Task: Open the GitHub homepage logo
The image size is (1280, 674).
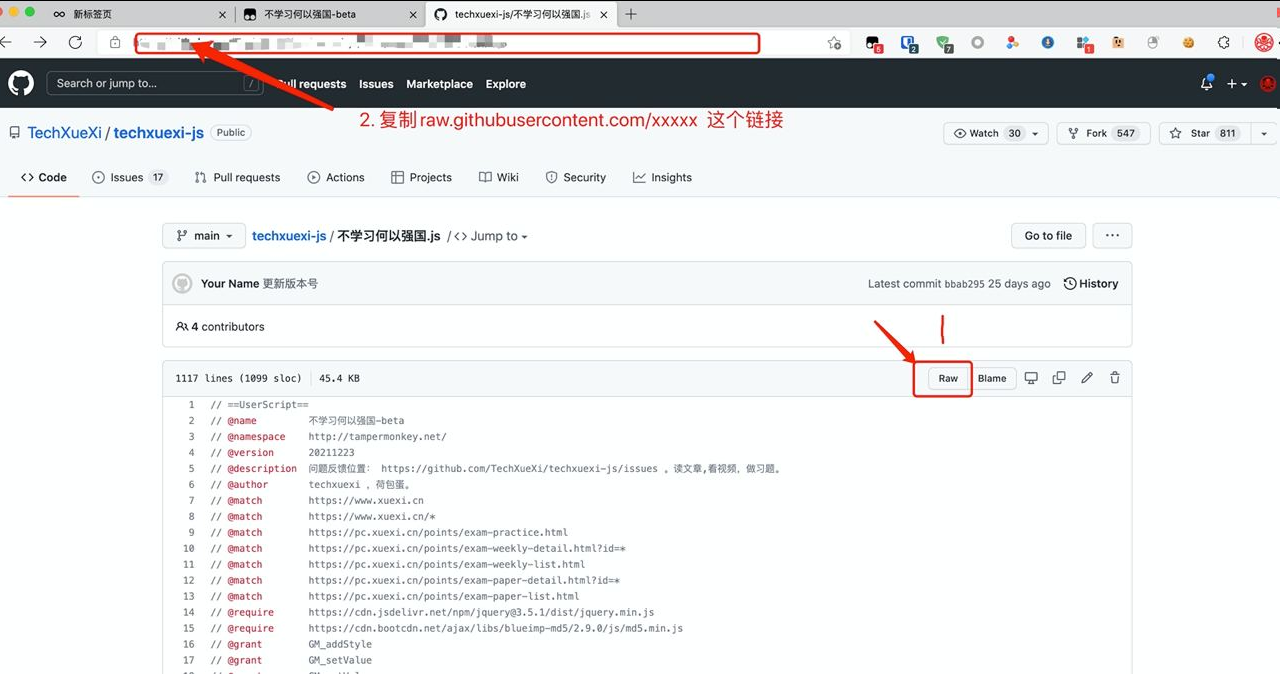Action: click(21, 83)
